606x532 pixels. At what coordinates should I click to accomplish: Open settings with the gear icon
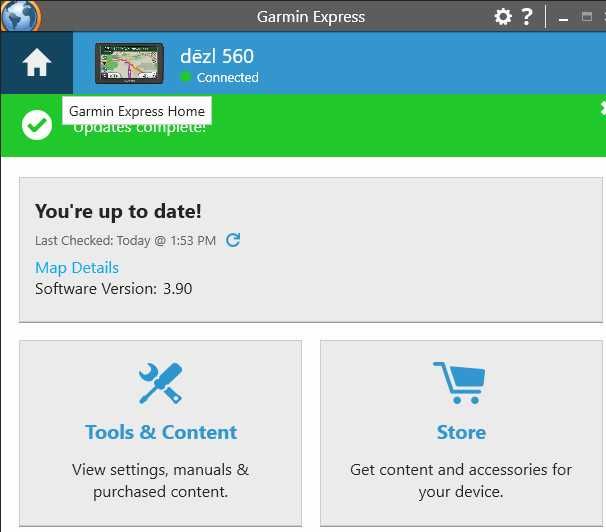(503, 17)
